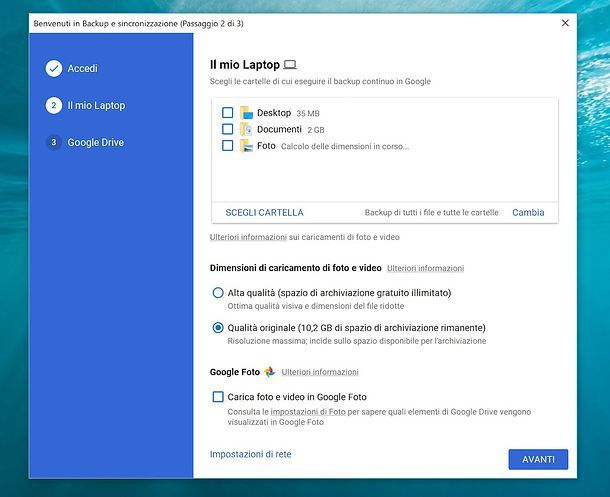Close the Backup e sincronizzazione window
Viewport: 610px width, 497px height.
click(565, 23)
